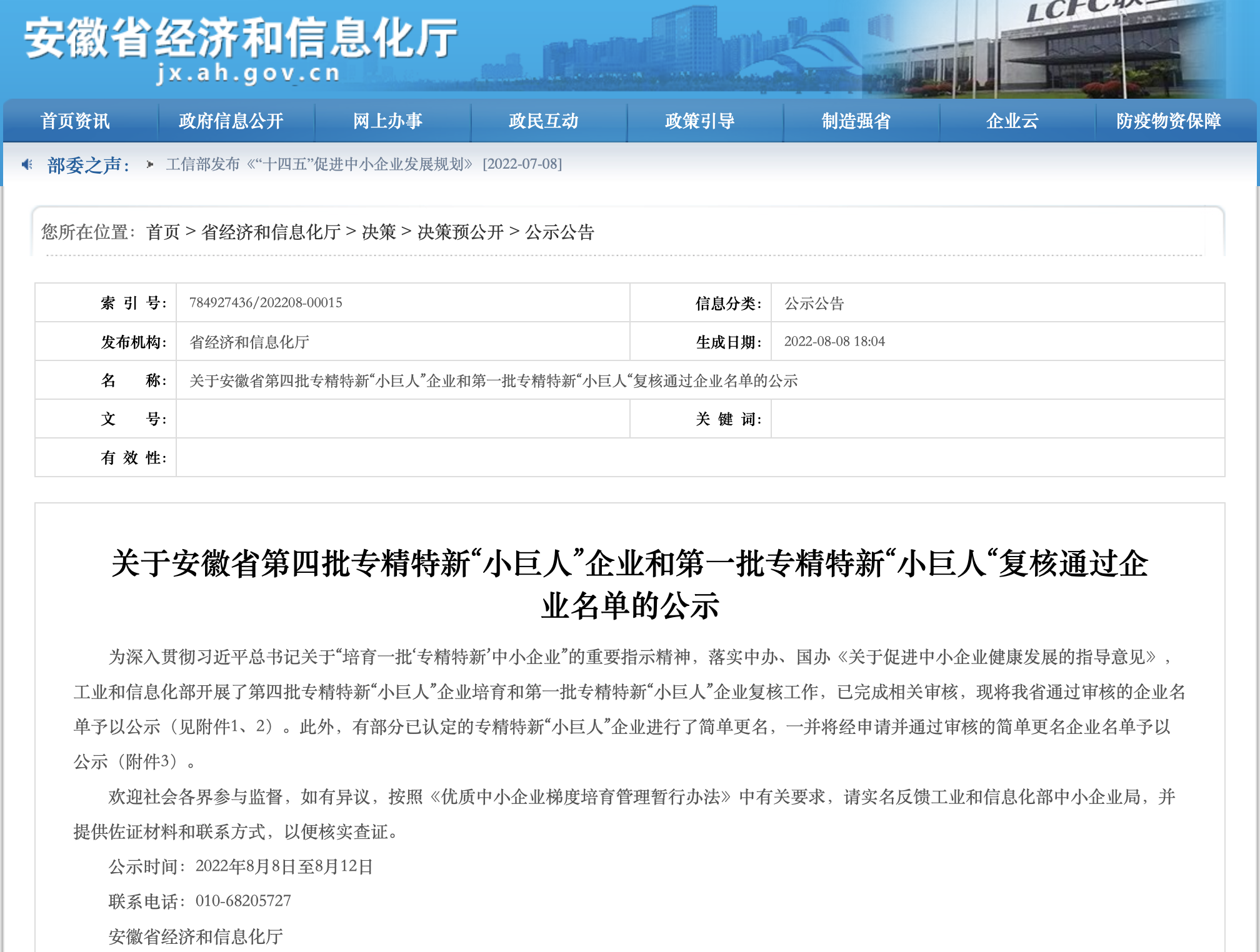Go to 决策 breadcrumb link

point(379,232)
